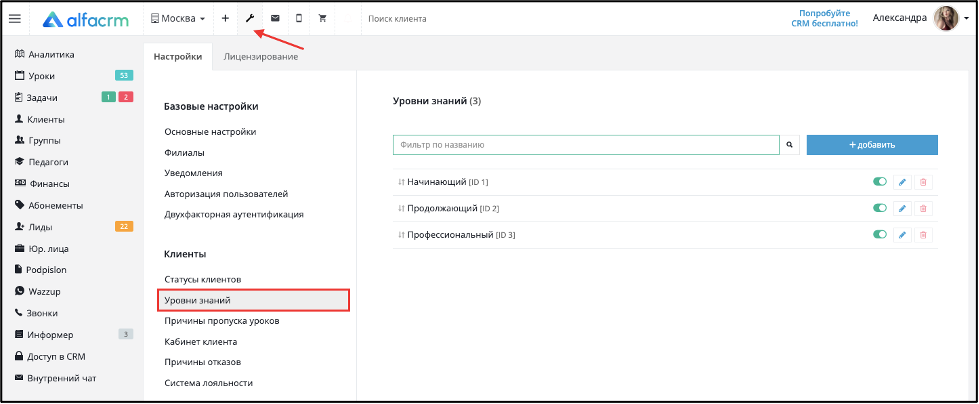Click the envelope mail icon in the top bar
The height and width of the screenshot is (404, 979).
point(275,19)
